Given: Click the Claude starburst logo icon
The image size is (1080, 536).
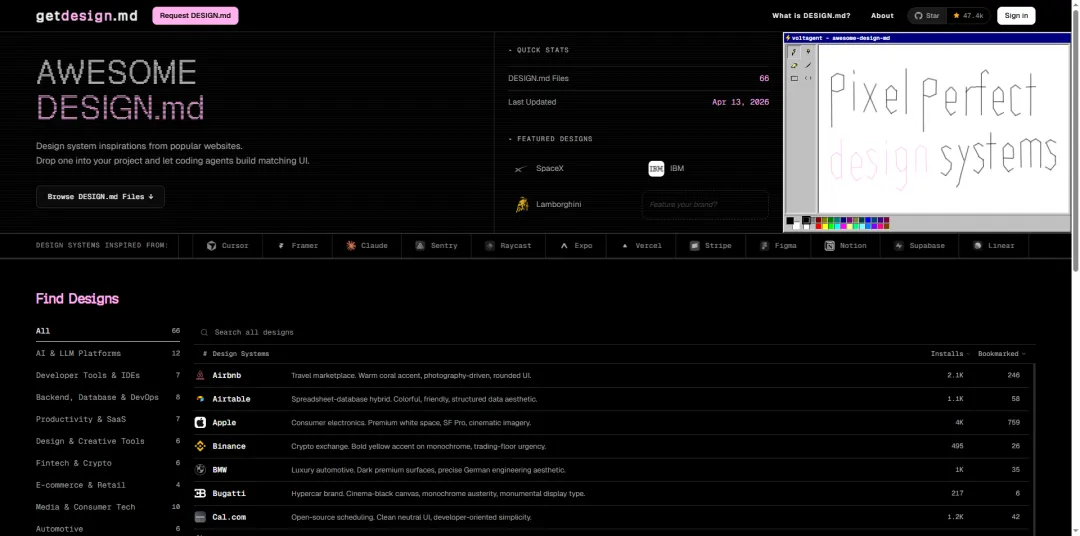Looking at the screenshot, I should (x=351, y=245).
